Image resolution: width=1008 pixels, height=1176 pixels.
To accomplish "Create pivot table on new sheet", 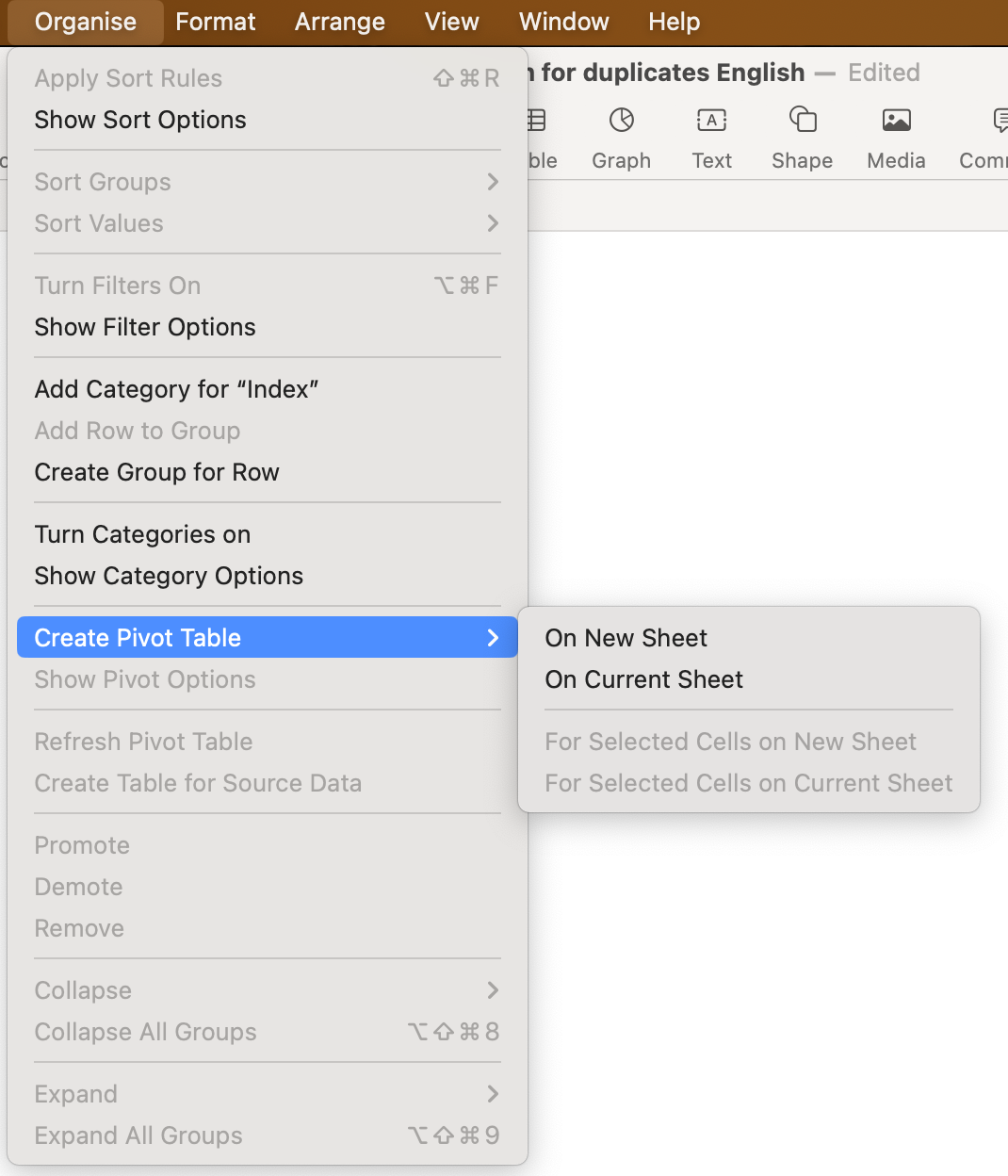I will tap(626, 638).
